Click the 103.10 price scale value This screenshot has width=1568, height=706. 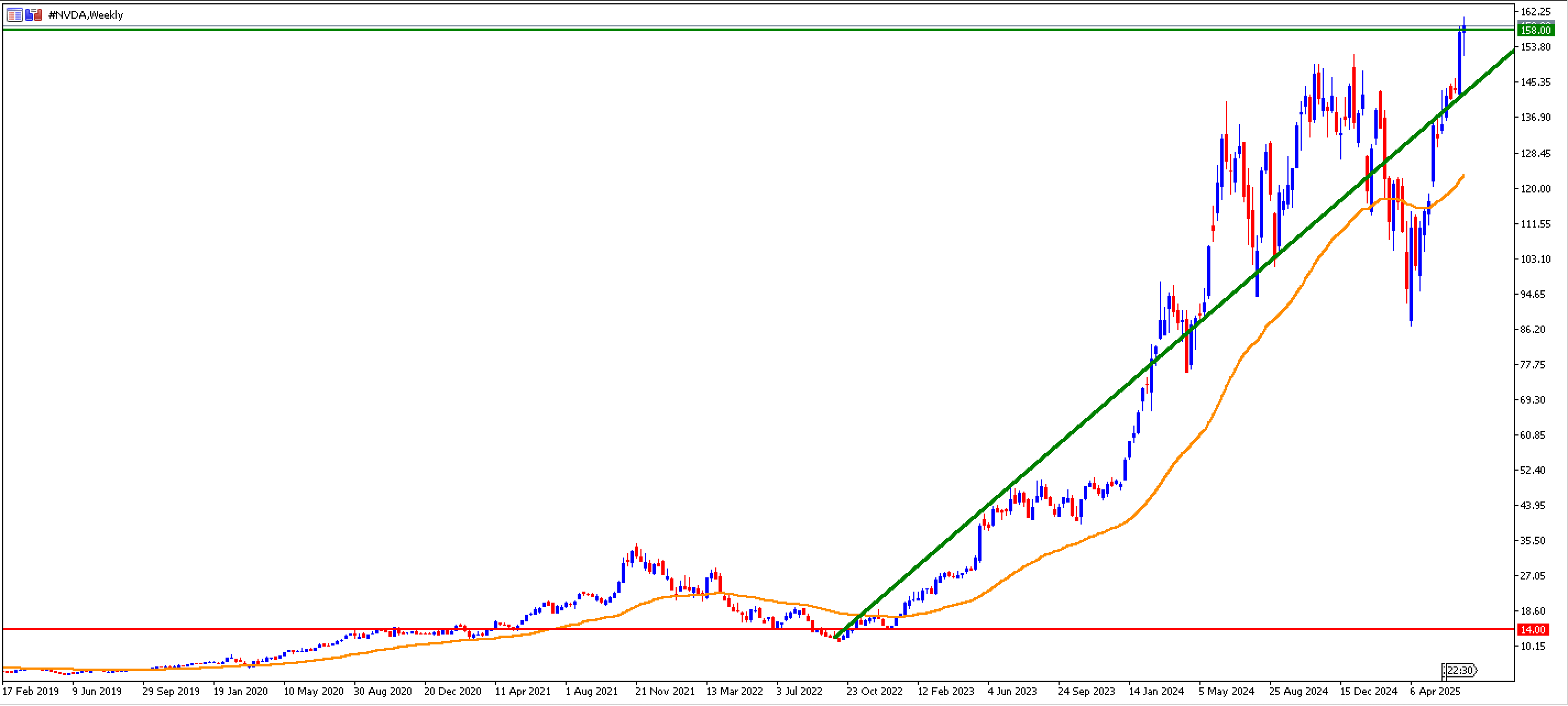click(1536, 259)
